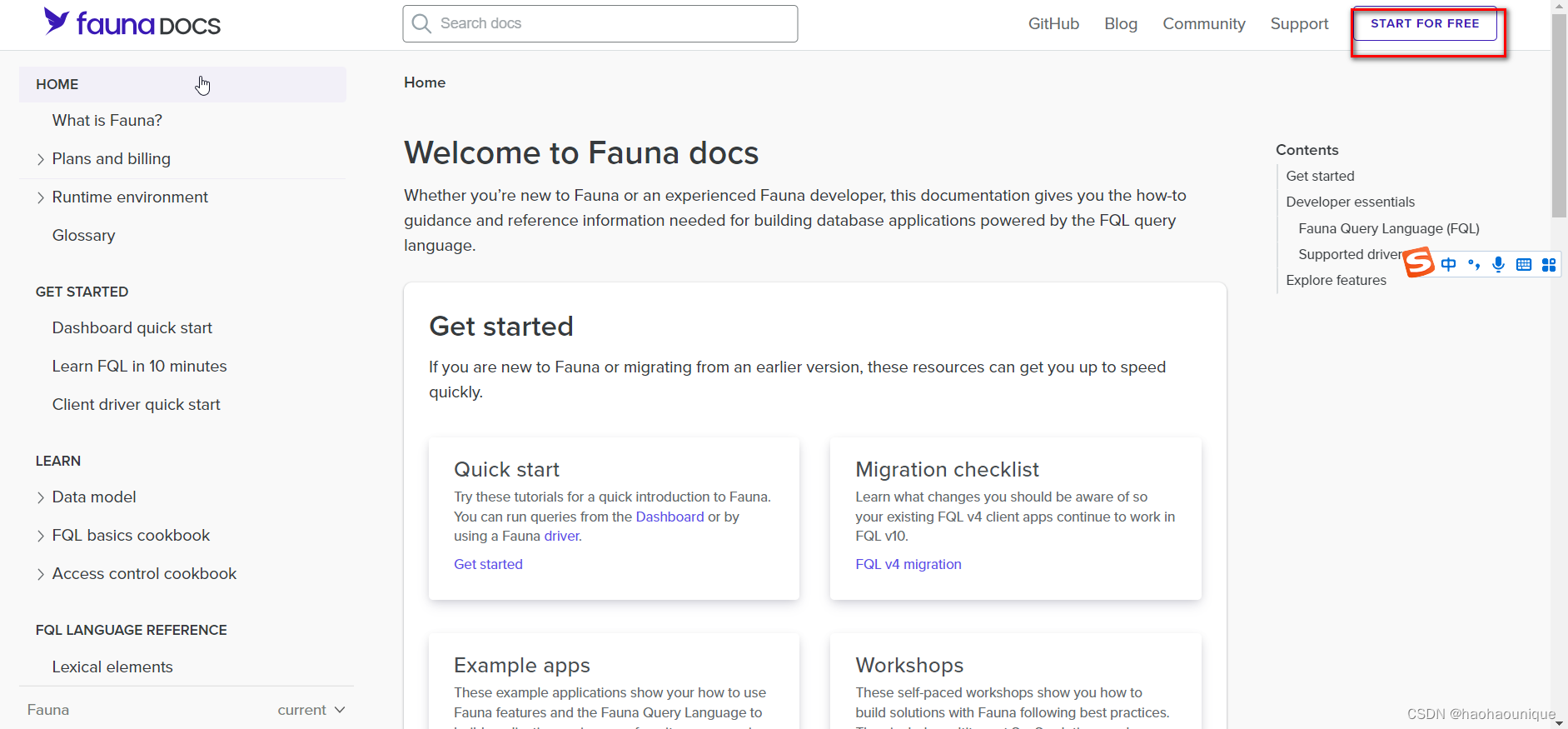Open the FQL v4 migration link
This screenshot has width=1568, height=729.
(x=908, y=564)
